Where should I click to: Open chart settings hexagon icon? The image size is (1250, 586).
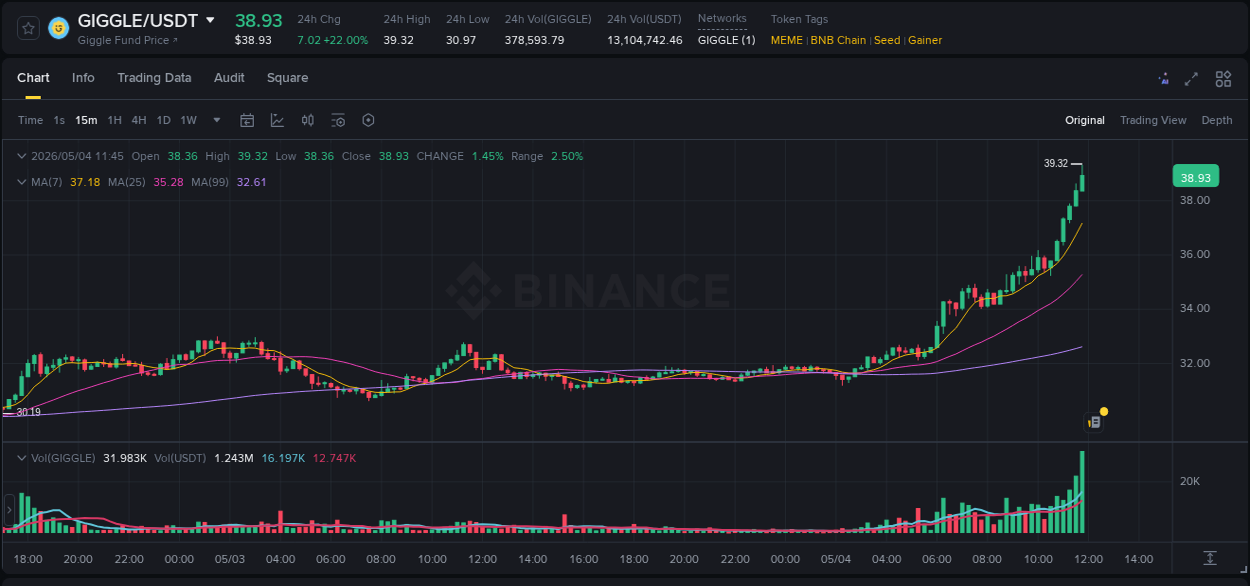tap(368, 120)
